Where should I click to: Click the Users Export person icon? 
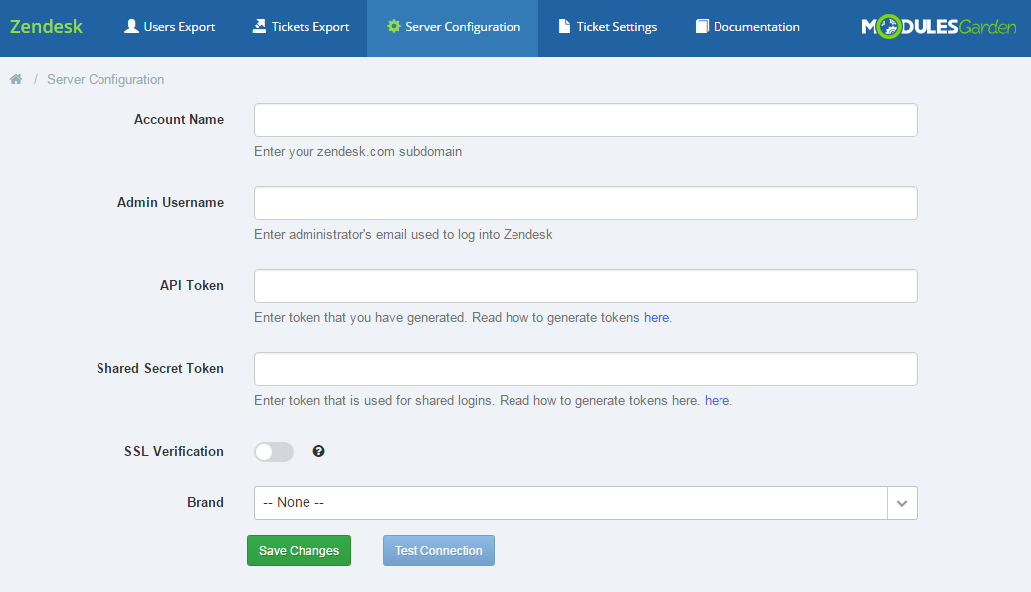(132, 26)
